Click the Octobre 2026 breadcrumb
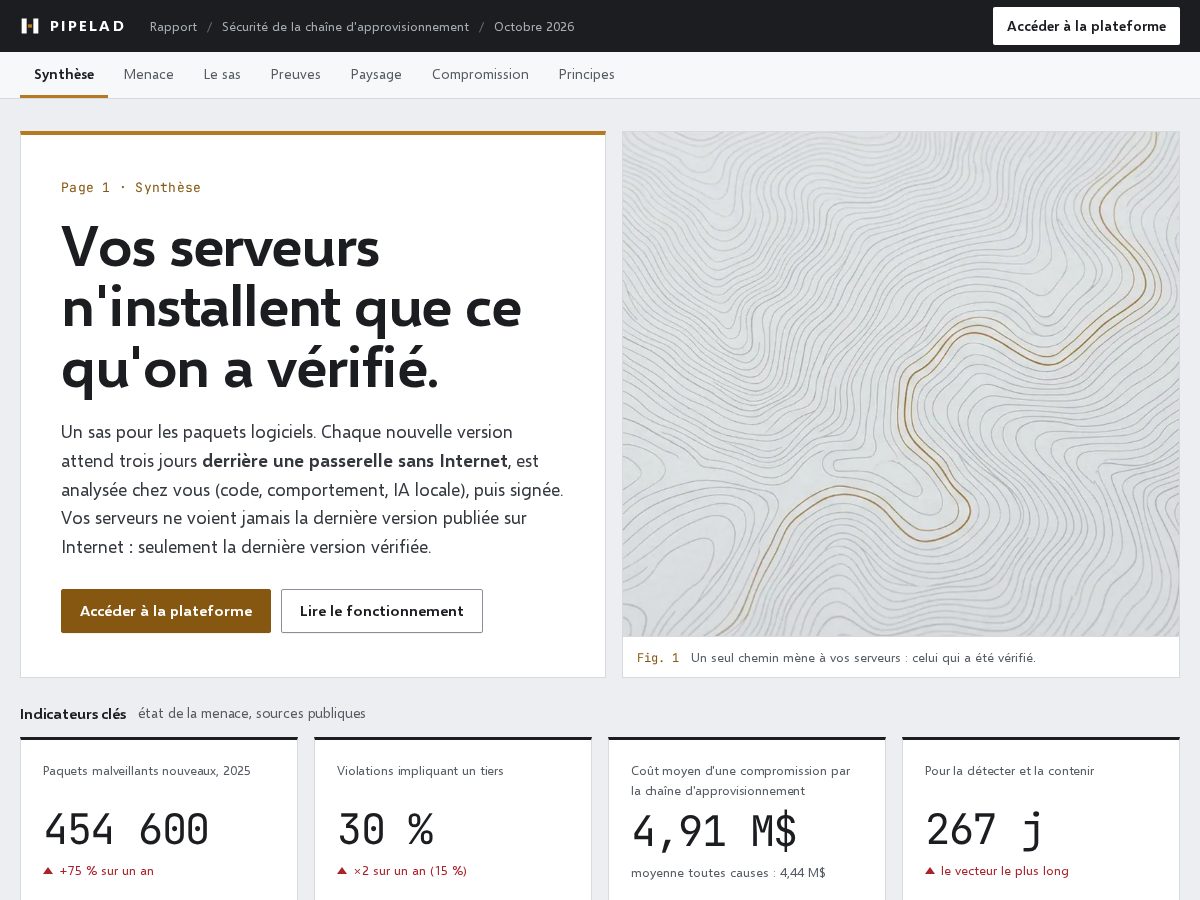Image resolution: width=1200 pixels, height=900 pixels. 534,27
